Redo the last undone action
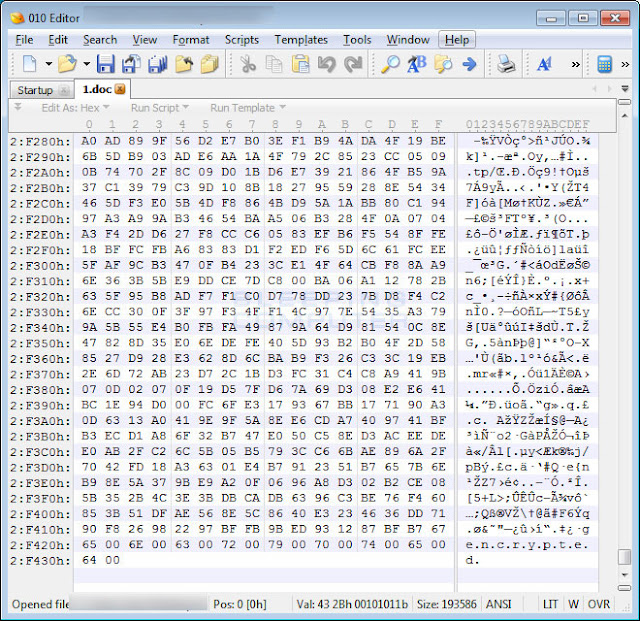The width and height of the screenshot is (640, 621). pos(353,64)
